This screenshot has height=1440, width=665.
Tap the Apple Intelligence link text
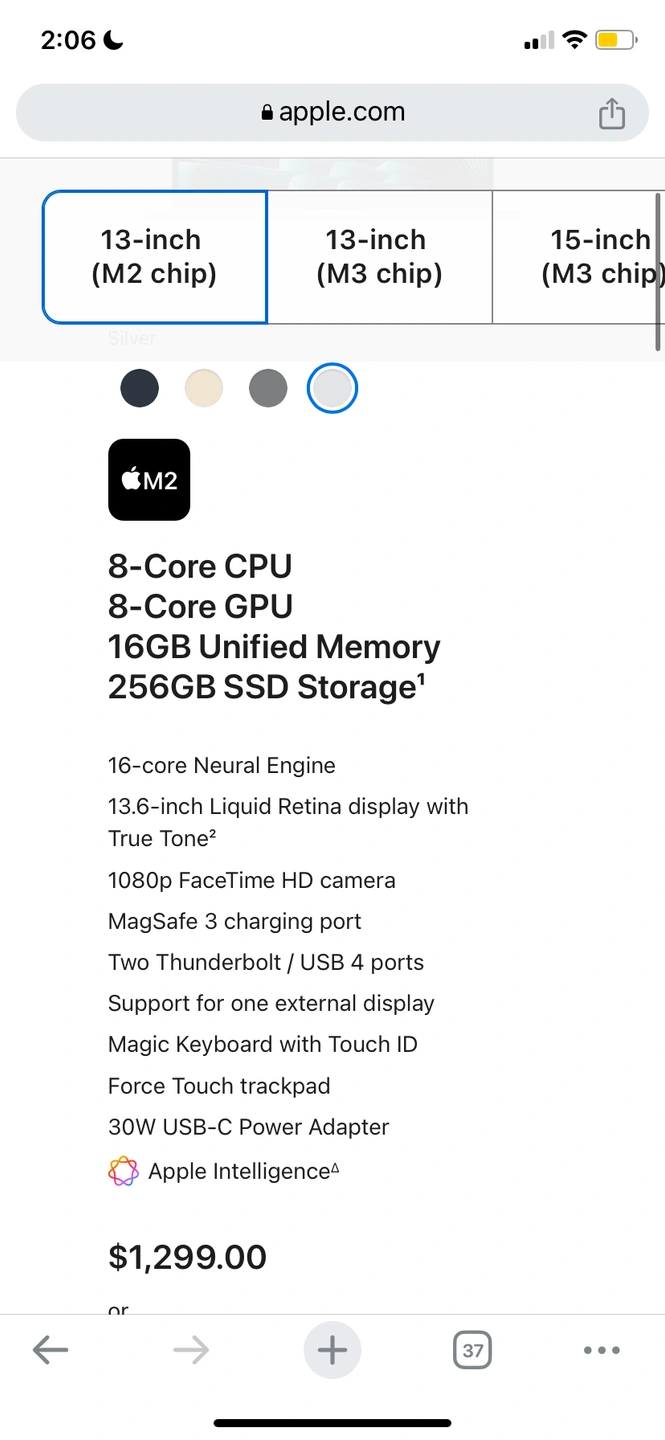pyautogui.click(x=238, y=1171)
